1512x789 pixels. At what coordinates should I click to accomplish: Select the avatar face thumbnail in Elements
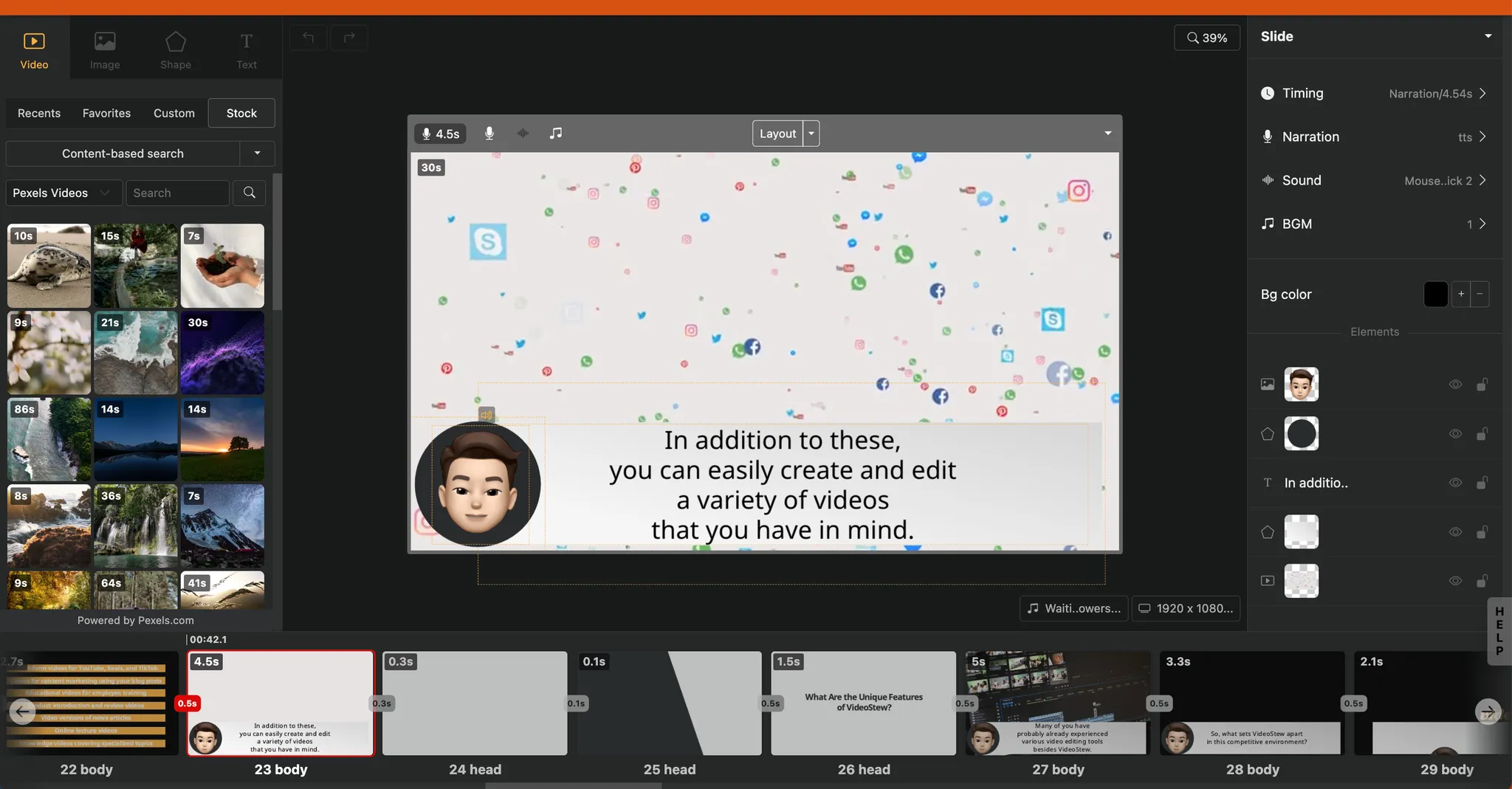point(1301,384)
